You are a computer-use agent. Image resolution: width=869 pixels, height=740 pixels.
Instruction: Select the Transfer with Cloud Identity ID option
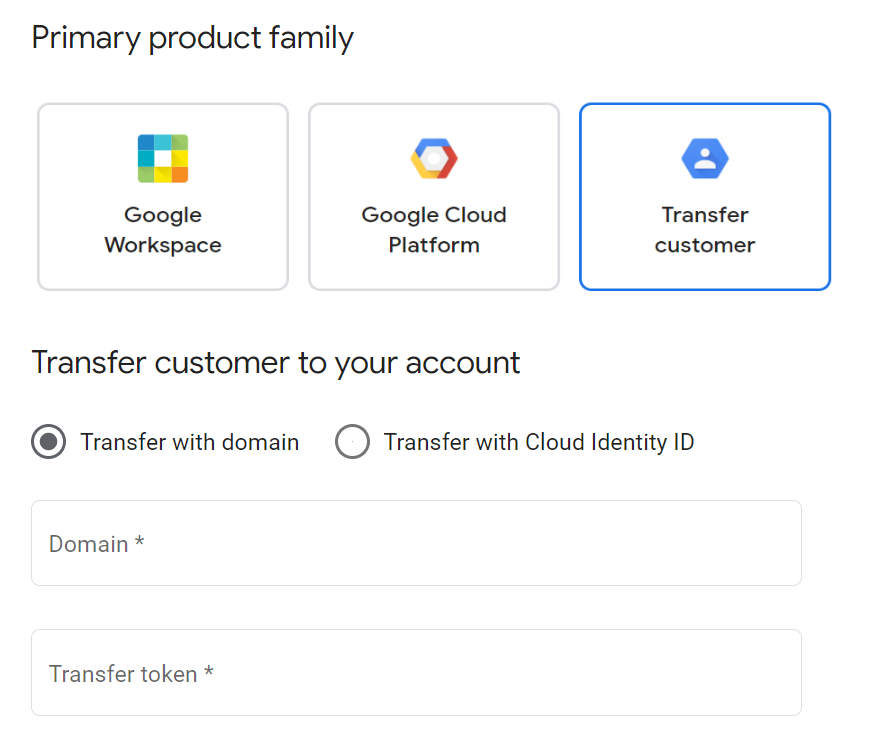pos(352,441)
